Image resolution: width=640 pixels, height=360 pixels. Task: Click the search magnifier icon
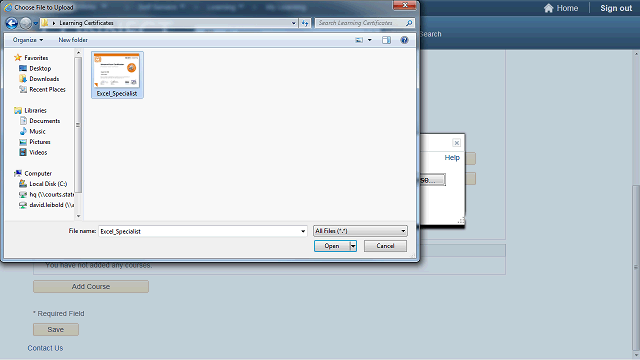[x=409, y=23]
